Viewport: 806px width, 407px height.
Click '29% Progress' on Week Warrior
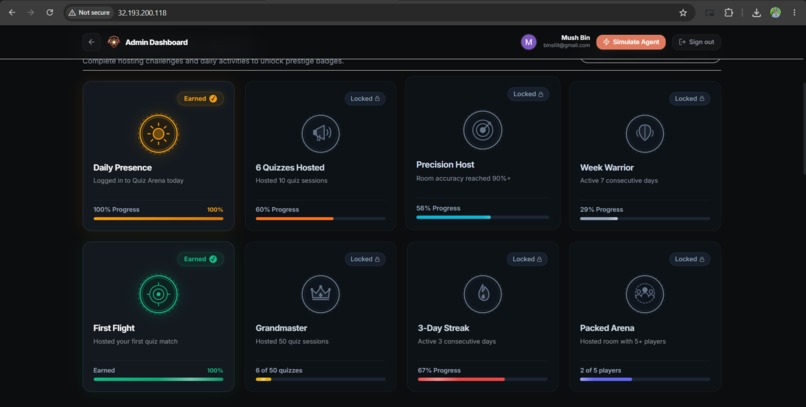tap(601, 210)
